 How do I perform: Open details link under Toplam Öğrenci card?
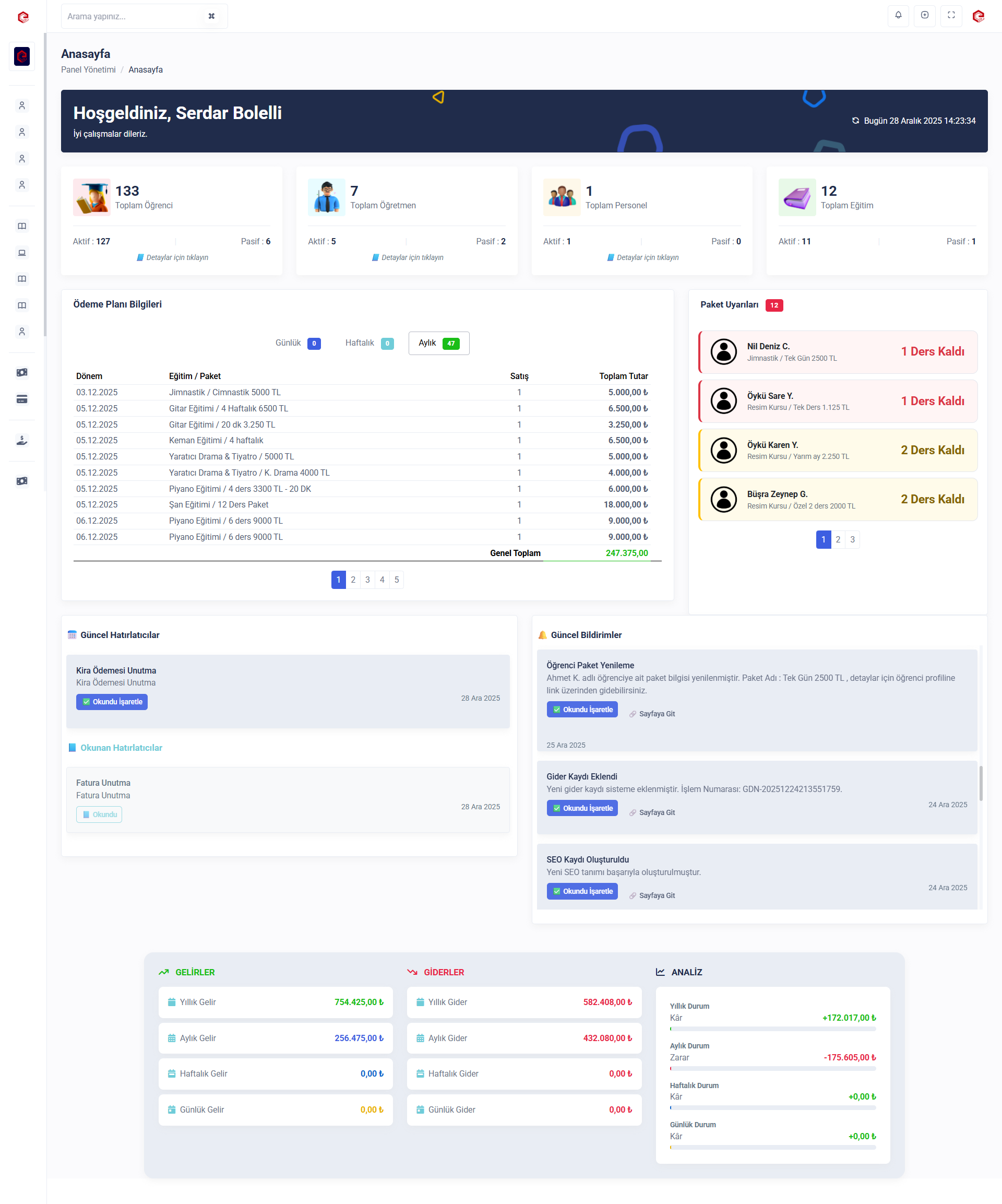pyautogui.click(x=176, y=257)
